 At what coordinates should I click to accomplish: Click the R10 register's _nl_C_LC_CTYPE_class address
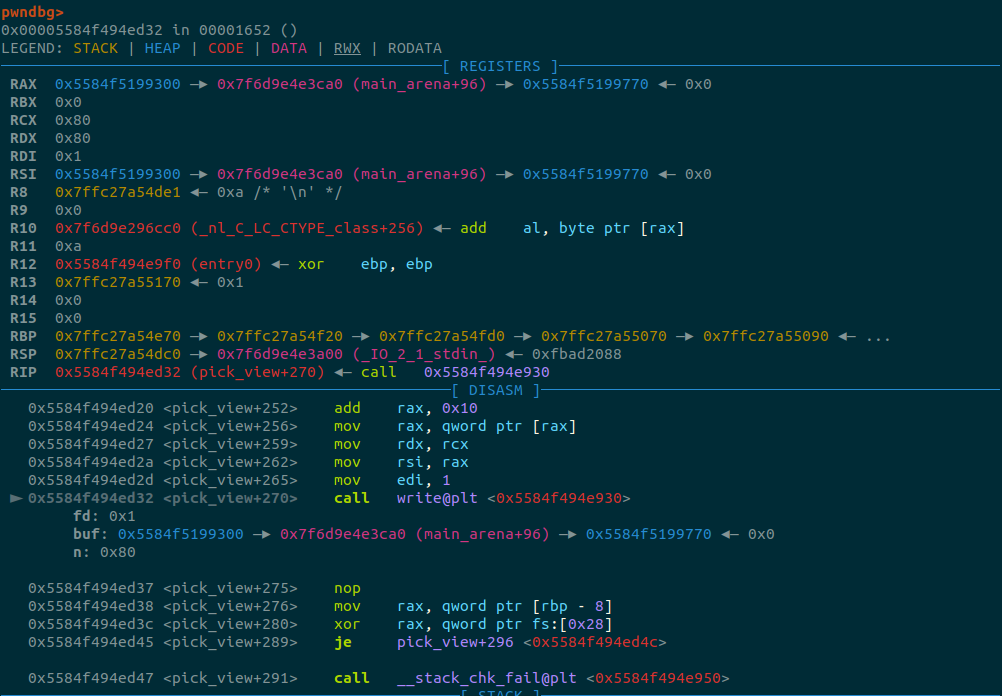(118, 228)
